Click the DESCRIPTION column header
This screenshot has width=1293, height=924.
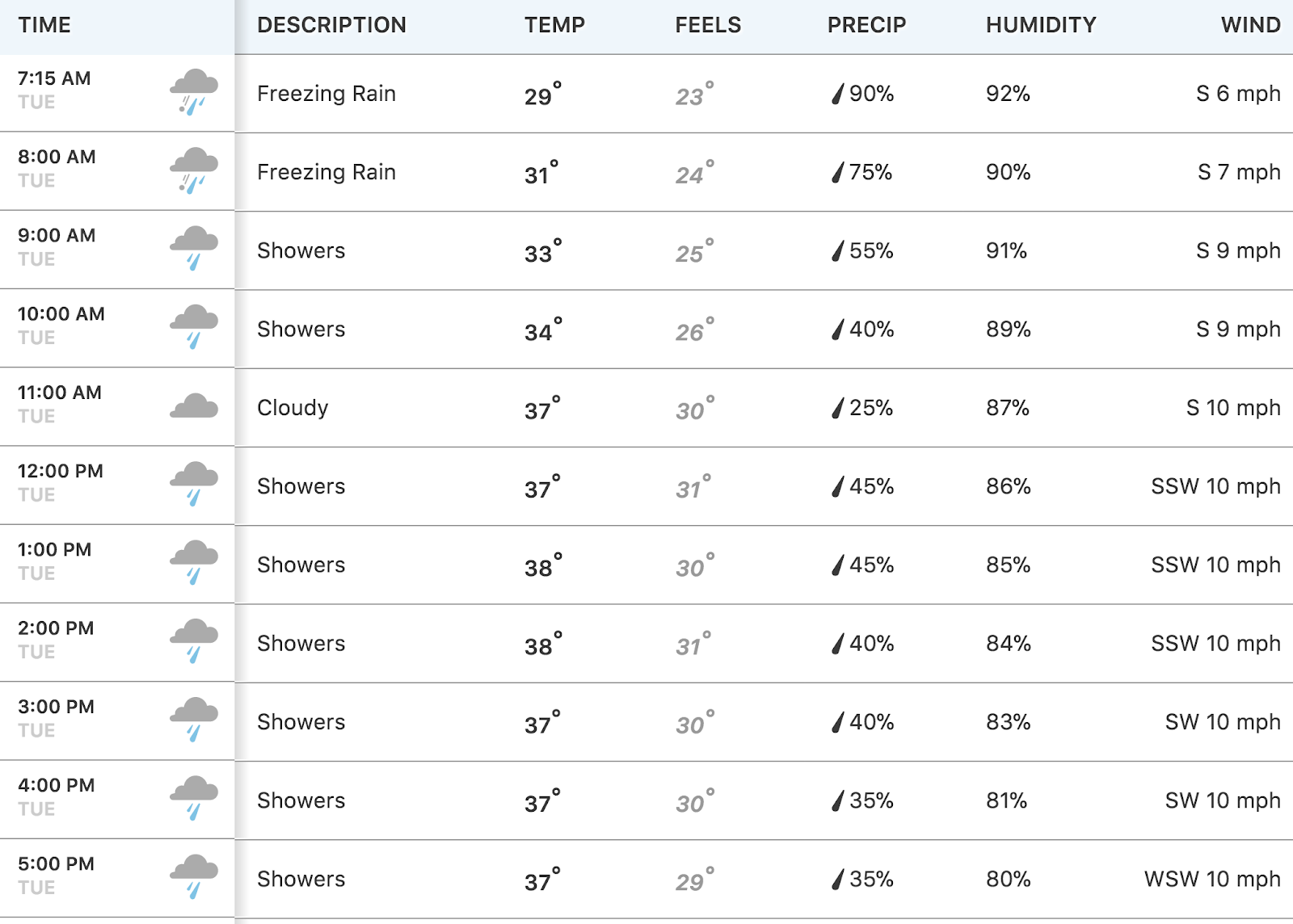pyautogui.click(x=331, y=25)
